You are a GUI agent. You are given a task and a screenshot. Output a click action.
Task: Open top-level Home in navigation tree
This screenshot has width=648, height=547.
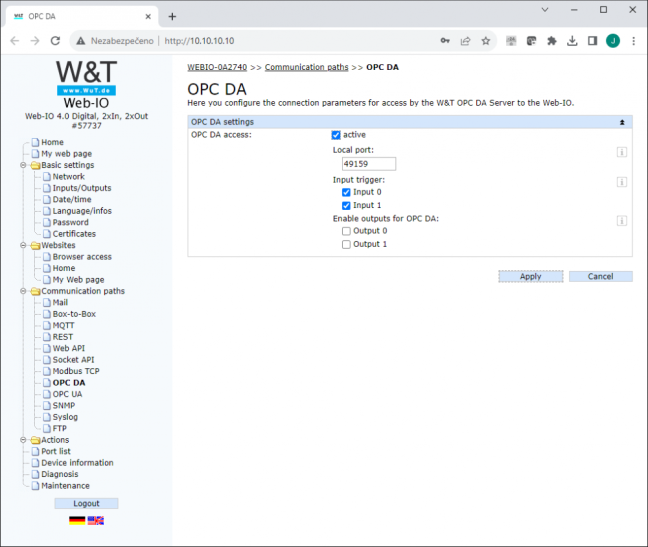pos(52,142)
